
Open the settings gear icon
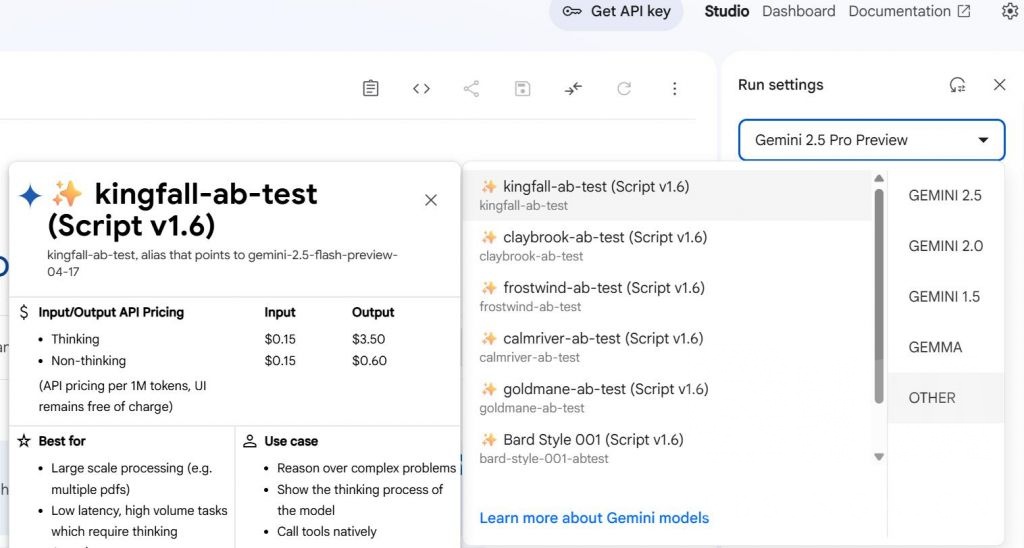(x=1009, y=11)
